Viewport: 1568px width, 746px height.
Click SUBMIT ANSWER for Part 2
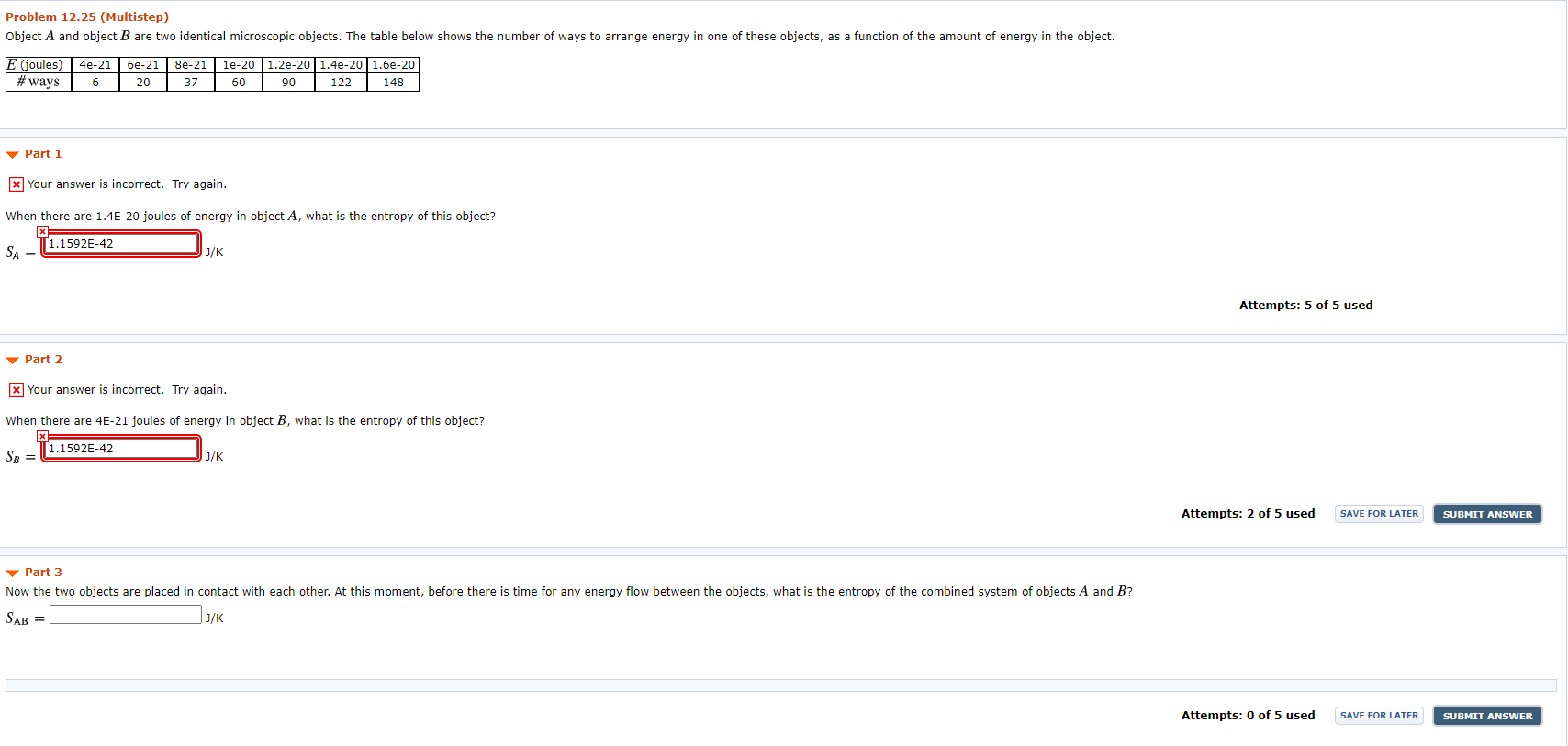[1487, 514]
